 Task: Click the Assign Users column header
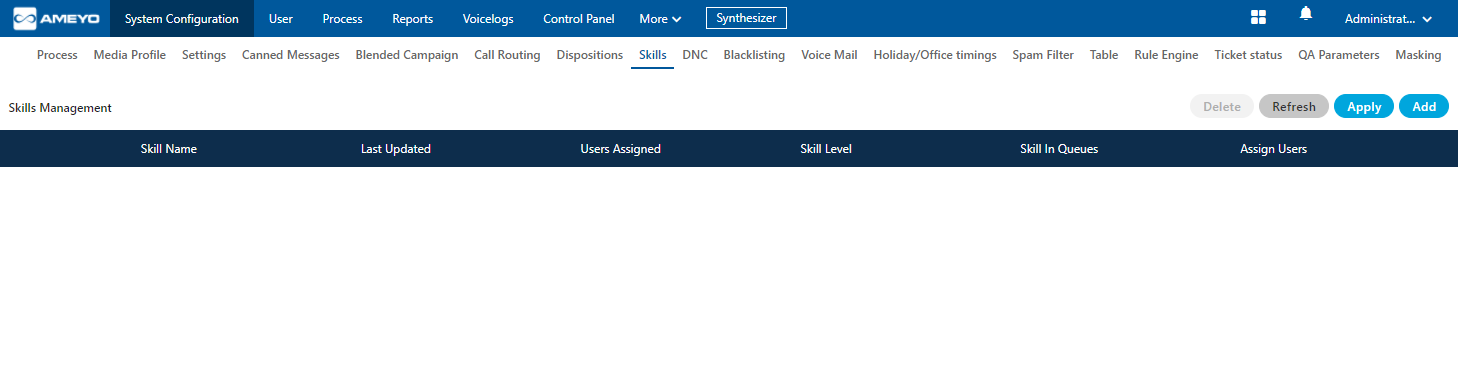coord(1273,149)
